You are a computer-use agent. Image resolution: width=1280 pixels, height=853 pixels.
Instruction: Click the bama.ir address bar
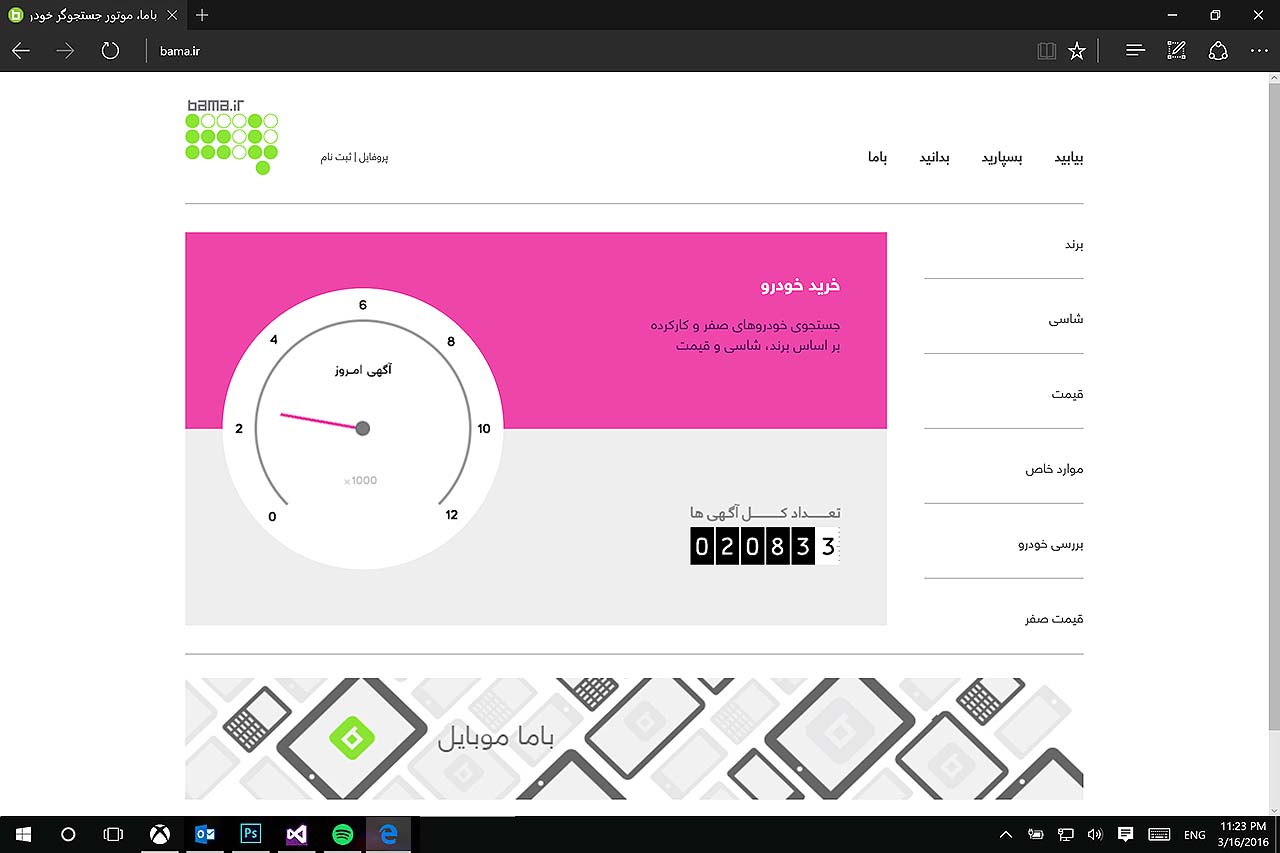(590, 51)
